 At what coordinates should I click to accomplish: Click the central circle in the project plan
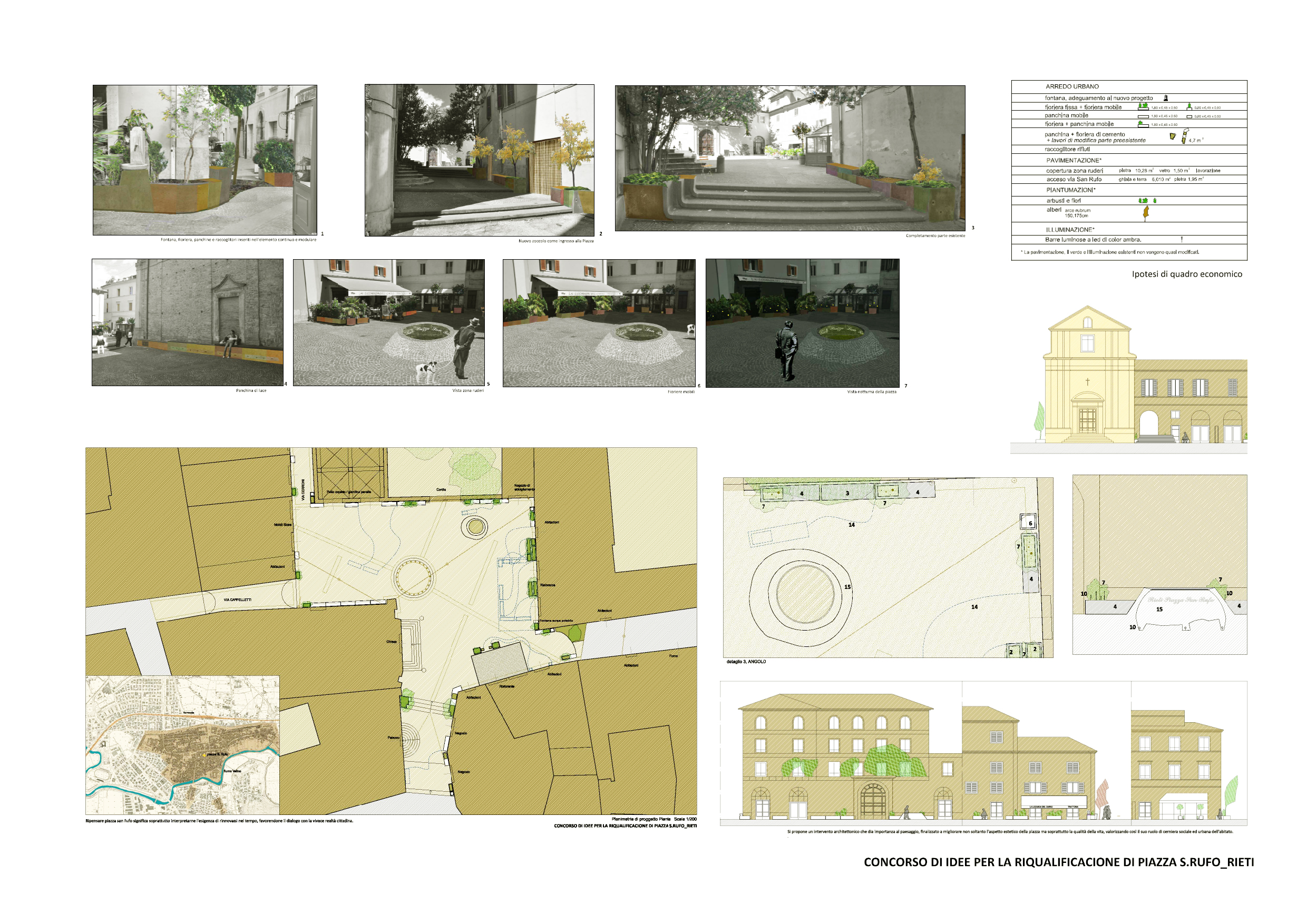pos(414,577)
